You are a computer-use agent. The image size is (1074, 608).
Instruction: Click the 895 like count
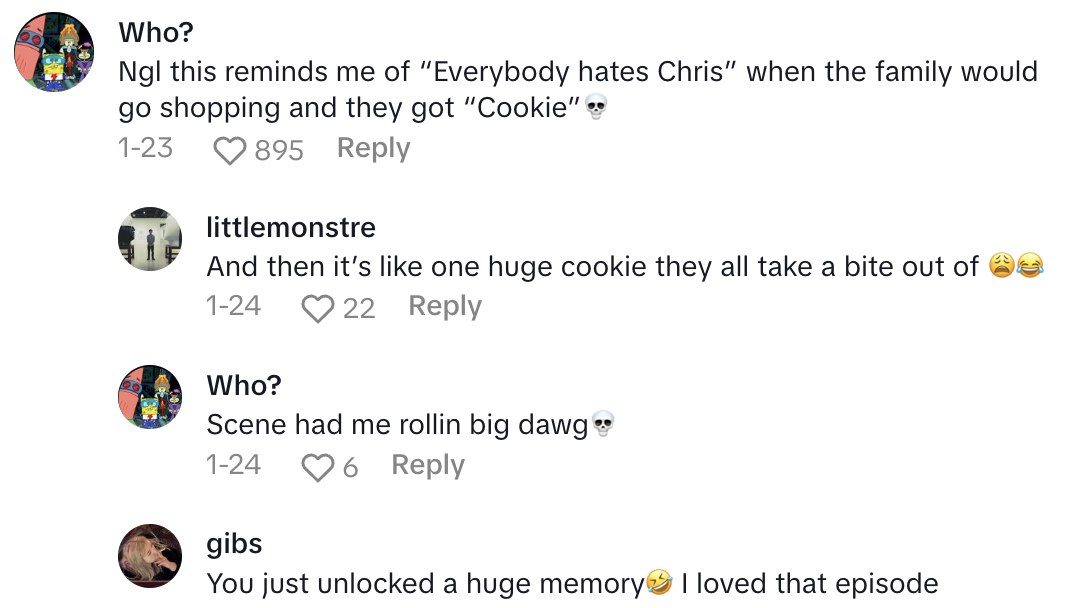pos(279,150)
